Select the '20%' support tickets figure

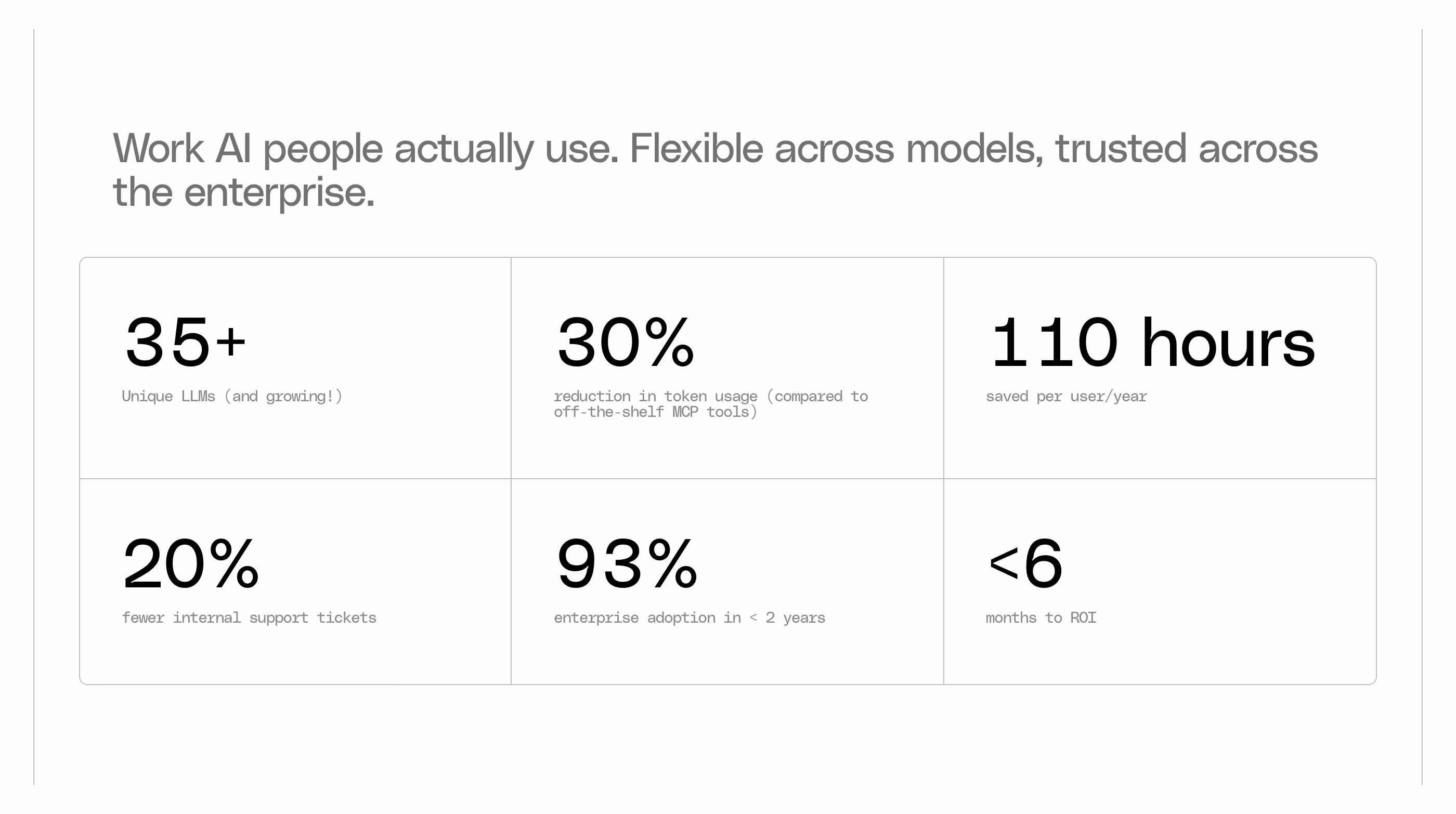pyautogui.click(x=190, y=564)
